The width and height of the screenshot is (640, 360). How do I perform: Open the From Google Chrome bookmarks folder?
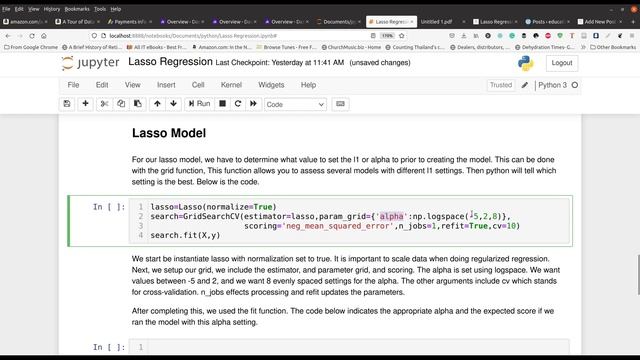click(x=31, y=47)
